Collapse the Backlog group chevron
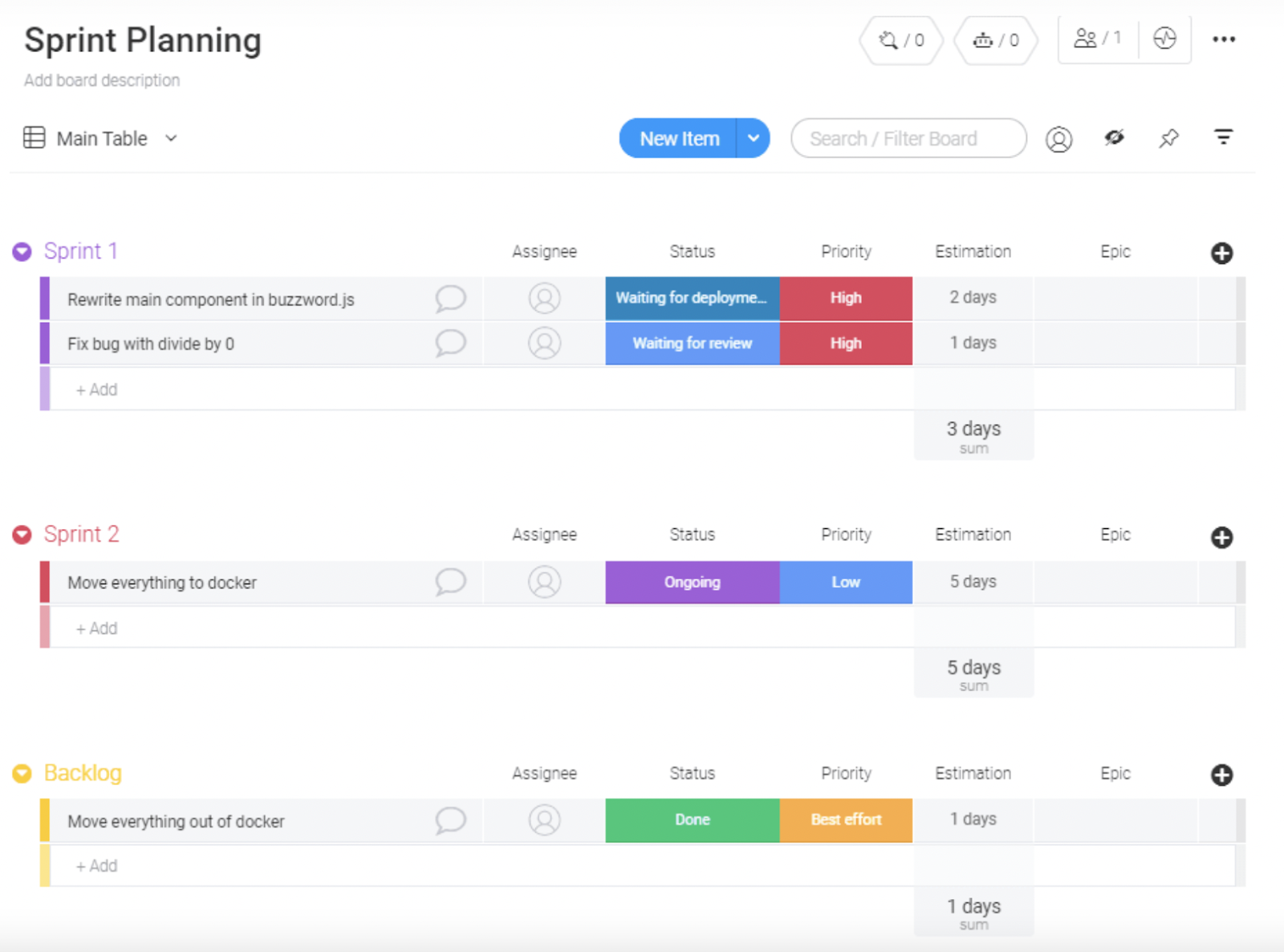 pyautogui.click(x=22, y=773)
